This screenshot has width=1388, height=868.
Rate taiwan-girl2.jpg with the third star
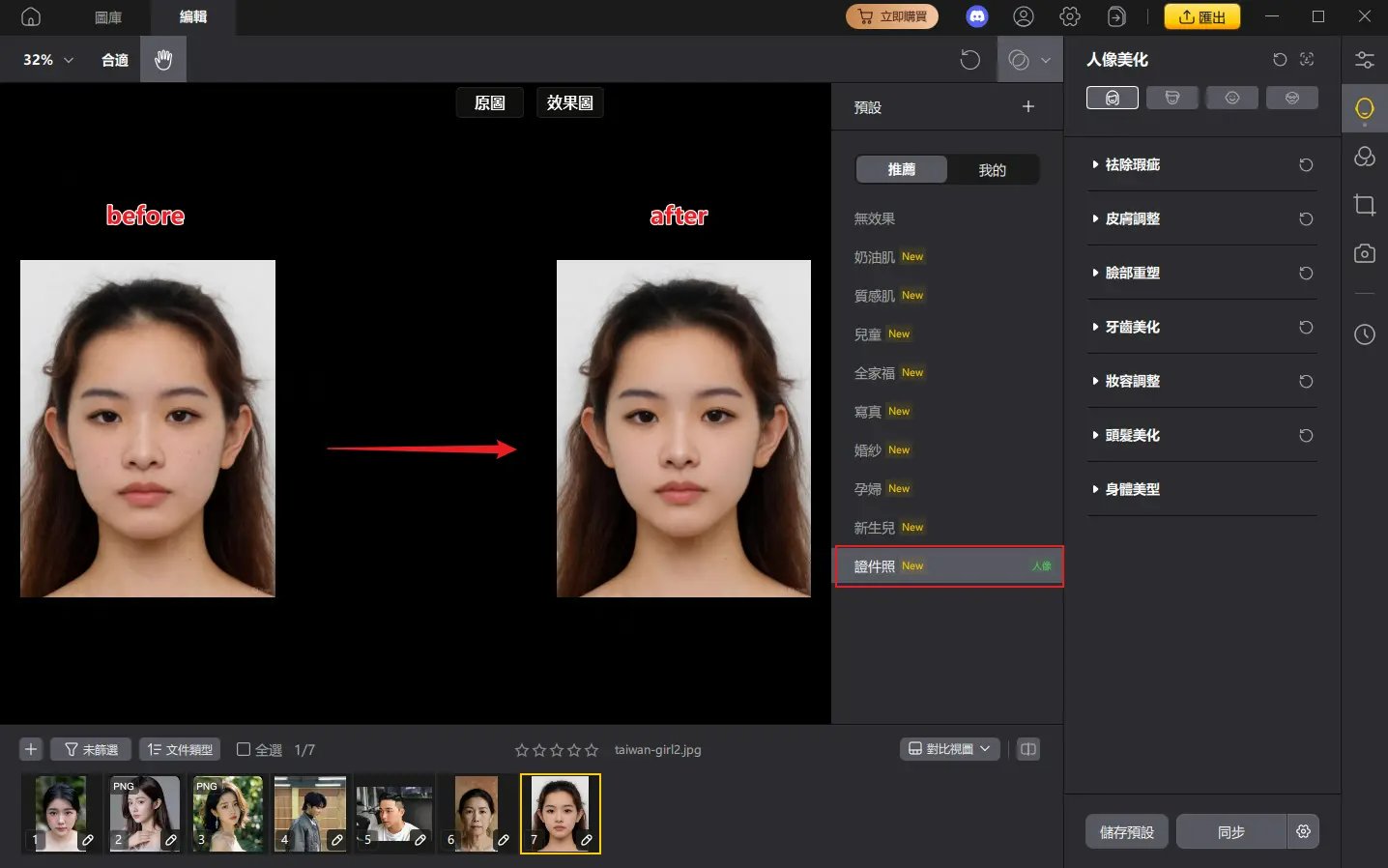[x=557, y=749]
